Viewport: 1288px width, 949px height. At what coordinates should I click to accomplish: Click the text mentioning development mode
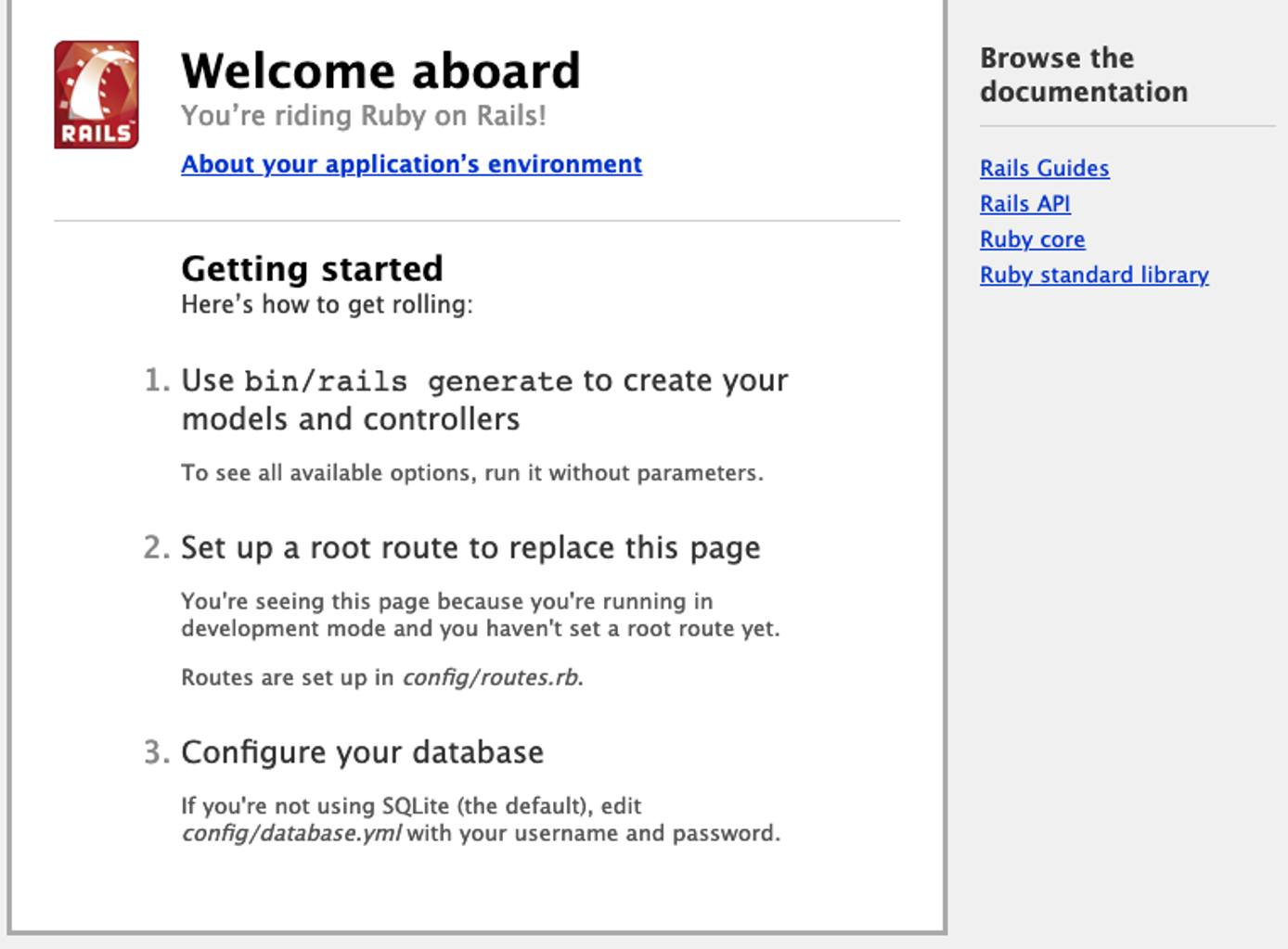click(482, 614)
